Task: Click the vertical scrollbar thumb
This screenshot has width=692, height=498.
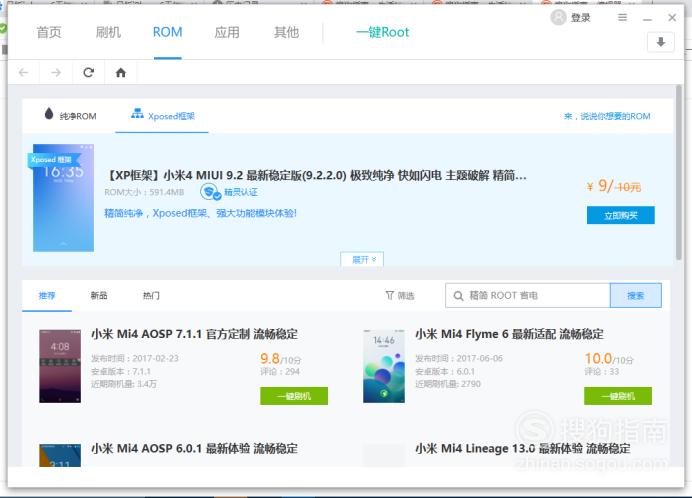Action: point(678,172)
